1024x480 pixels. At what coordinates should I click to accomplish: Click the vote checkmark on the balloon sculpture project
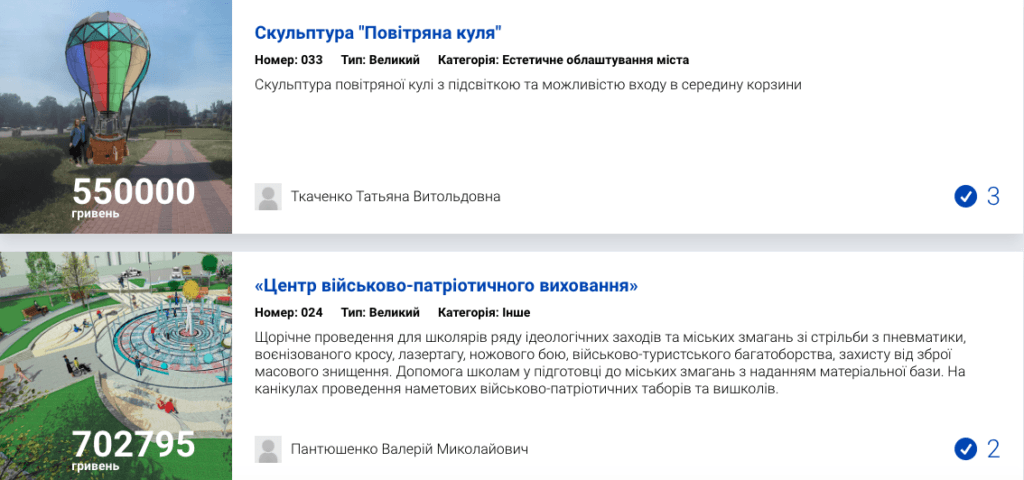pos(965,196)
